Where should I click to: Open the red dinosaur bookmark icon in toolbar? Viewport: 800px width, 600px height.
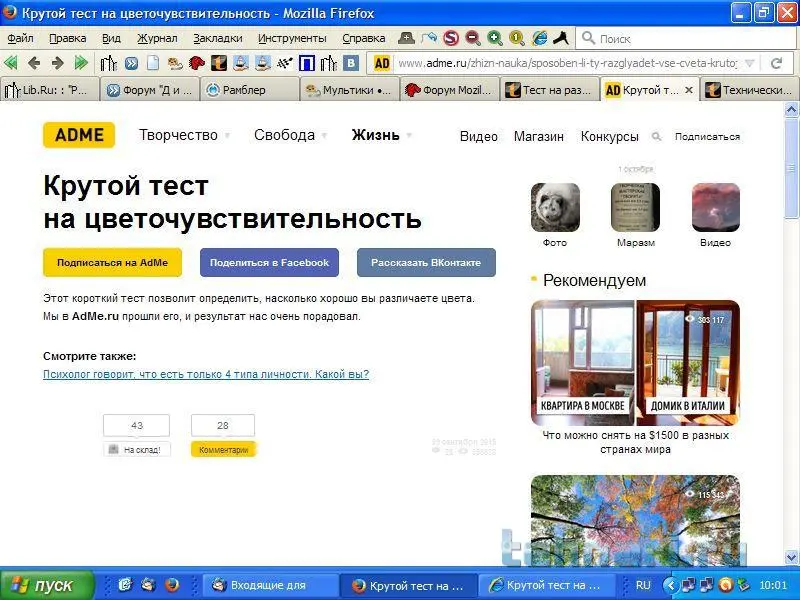point(197,63)
